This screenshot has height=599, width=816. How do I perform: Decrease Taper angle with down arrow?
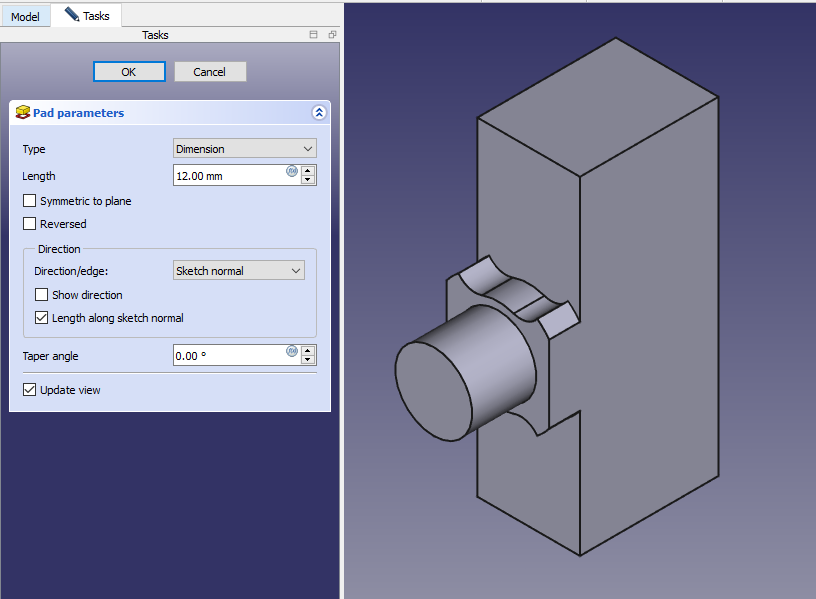coord(308,361)
